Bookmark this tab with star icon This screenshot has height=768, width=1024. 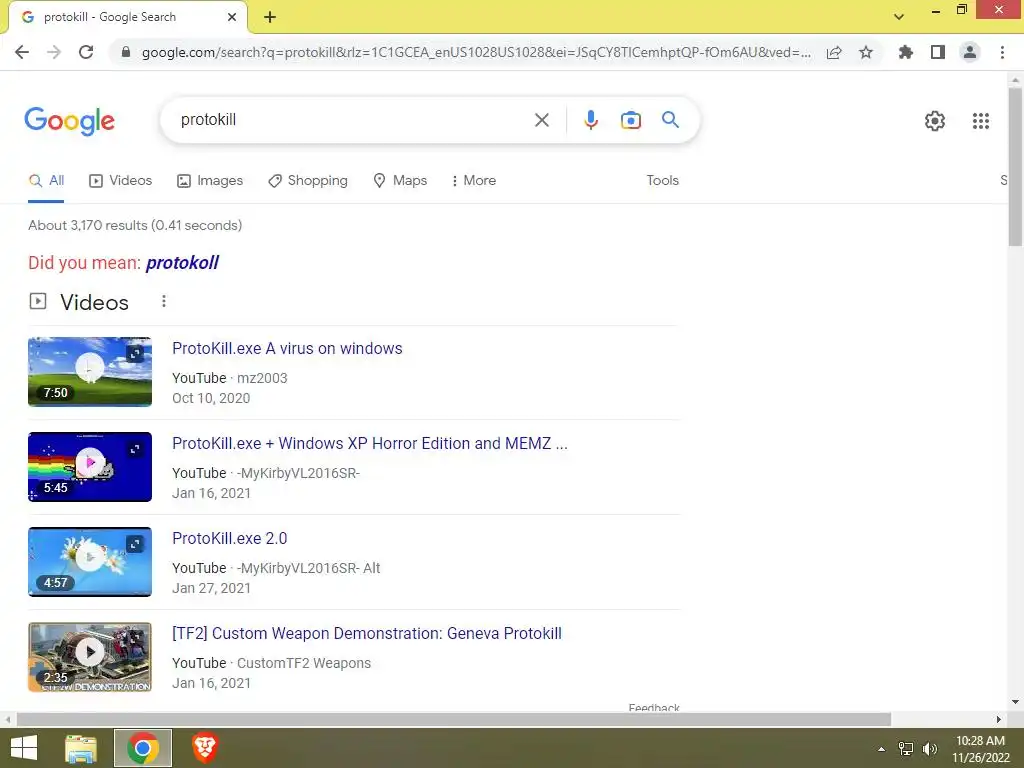[866, 52]
